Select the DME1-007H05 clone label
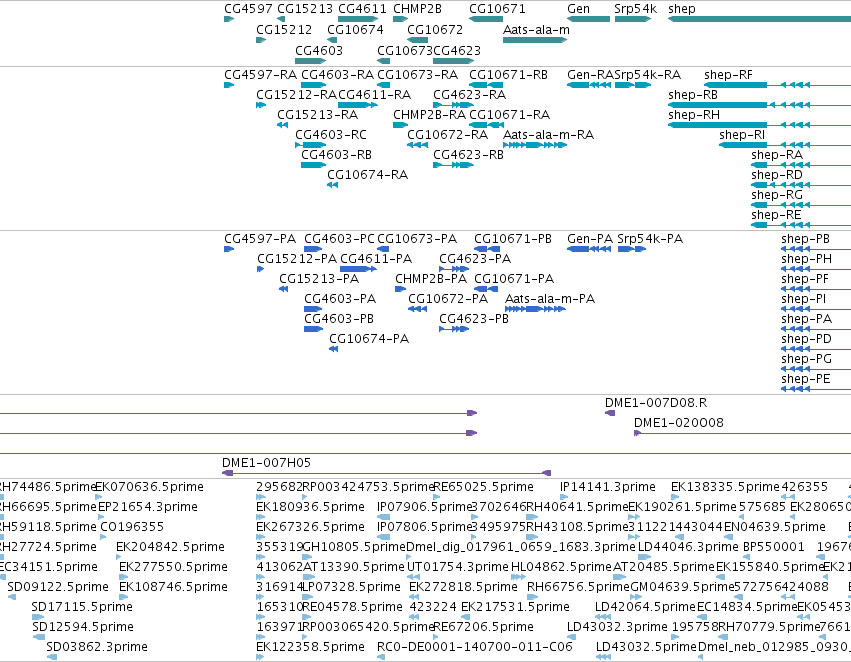Screen dimensions: 851x662 pos(266,463)
